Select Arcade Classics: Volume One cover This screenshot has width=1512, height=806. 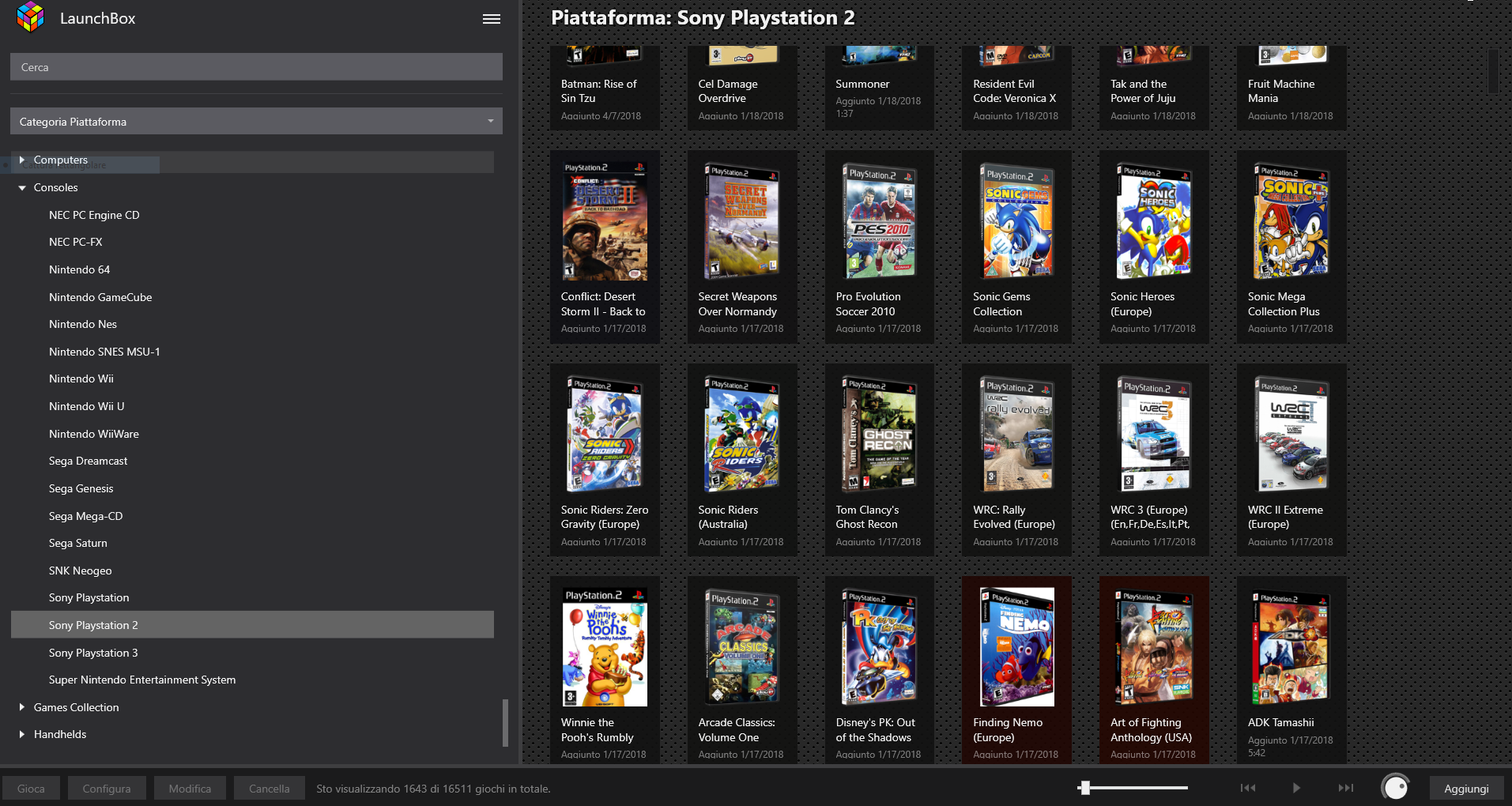742,646
